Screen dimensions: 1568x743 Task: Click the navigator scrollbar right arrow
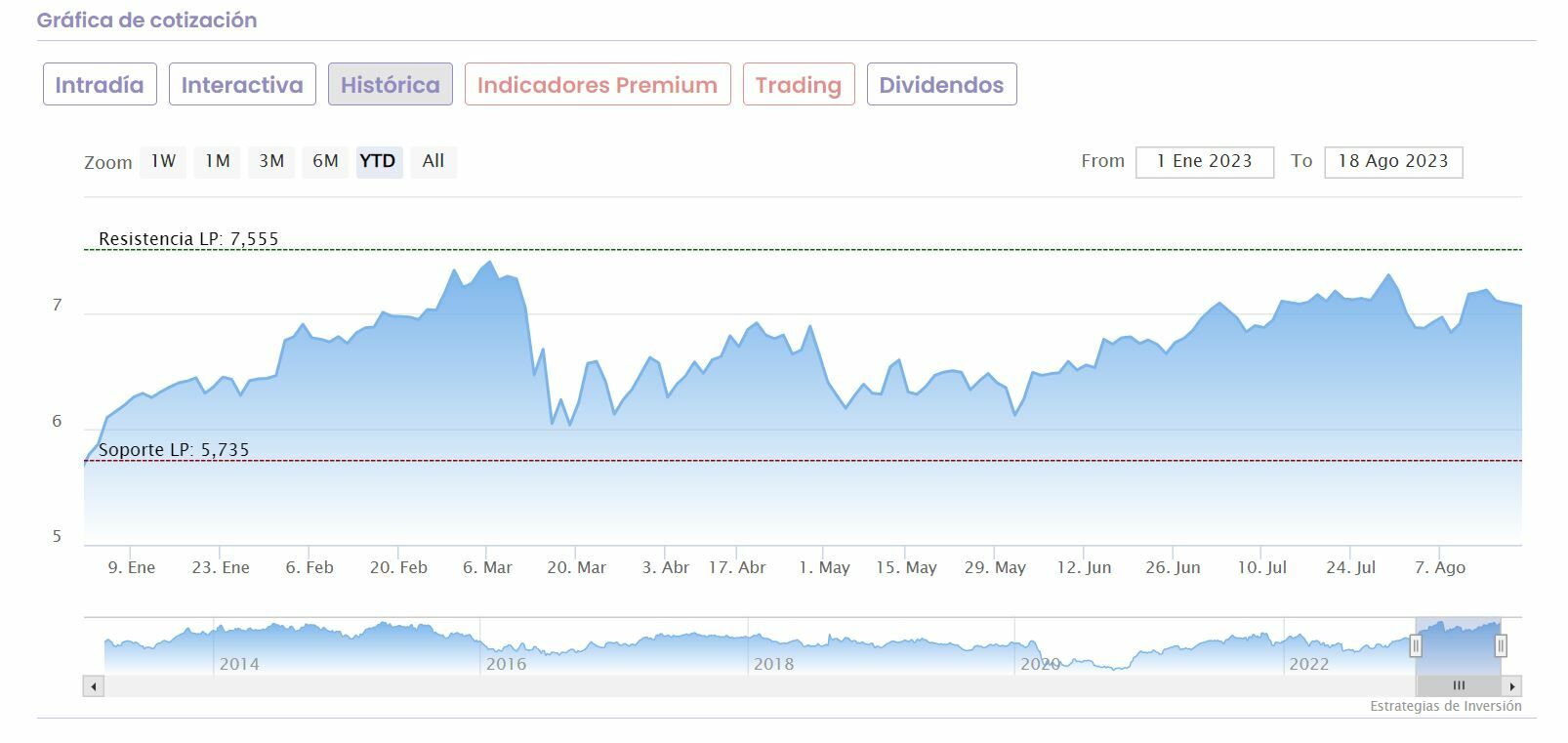pos(1512,686)
